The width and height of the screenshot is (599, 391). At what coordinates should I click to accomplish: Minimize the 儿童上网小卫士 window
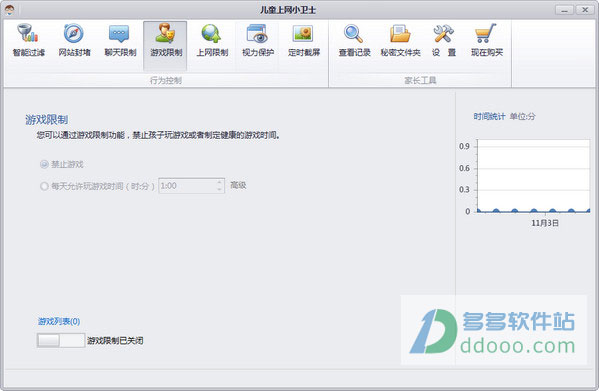tap(564, 10)
